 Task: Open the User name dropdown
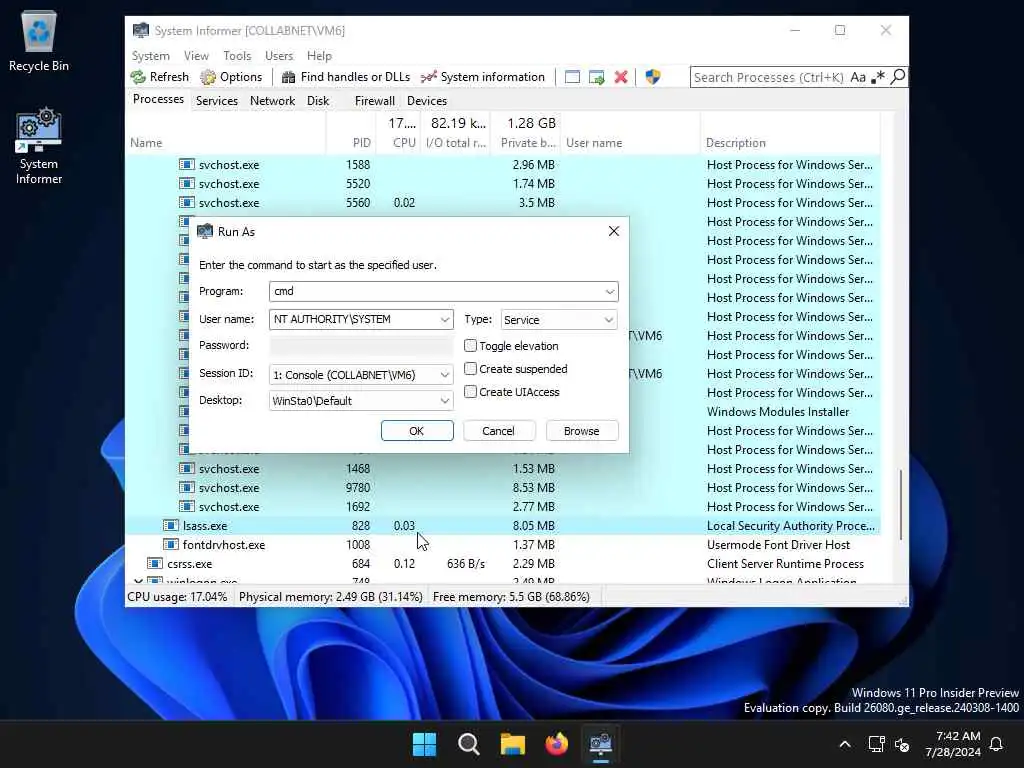pyautogui.click(x=445, y=319)
